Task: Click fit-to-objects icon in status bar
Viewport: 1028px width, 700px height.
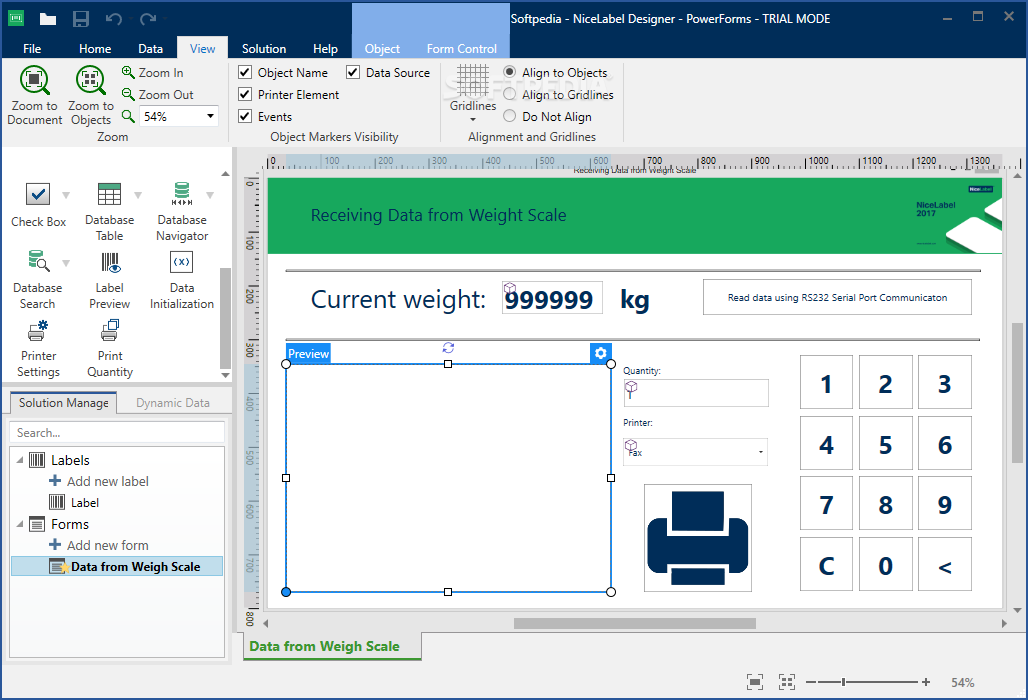Action: coord(787,682)
